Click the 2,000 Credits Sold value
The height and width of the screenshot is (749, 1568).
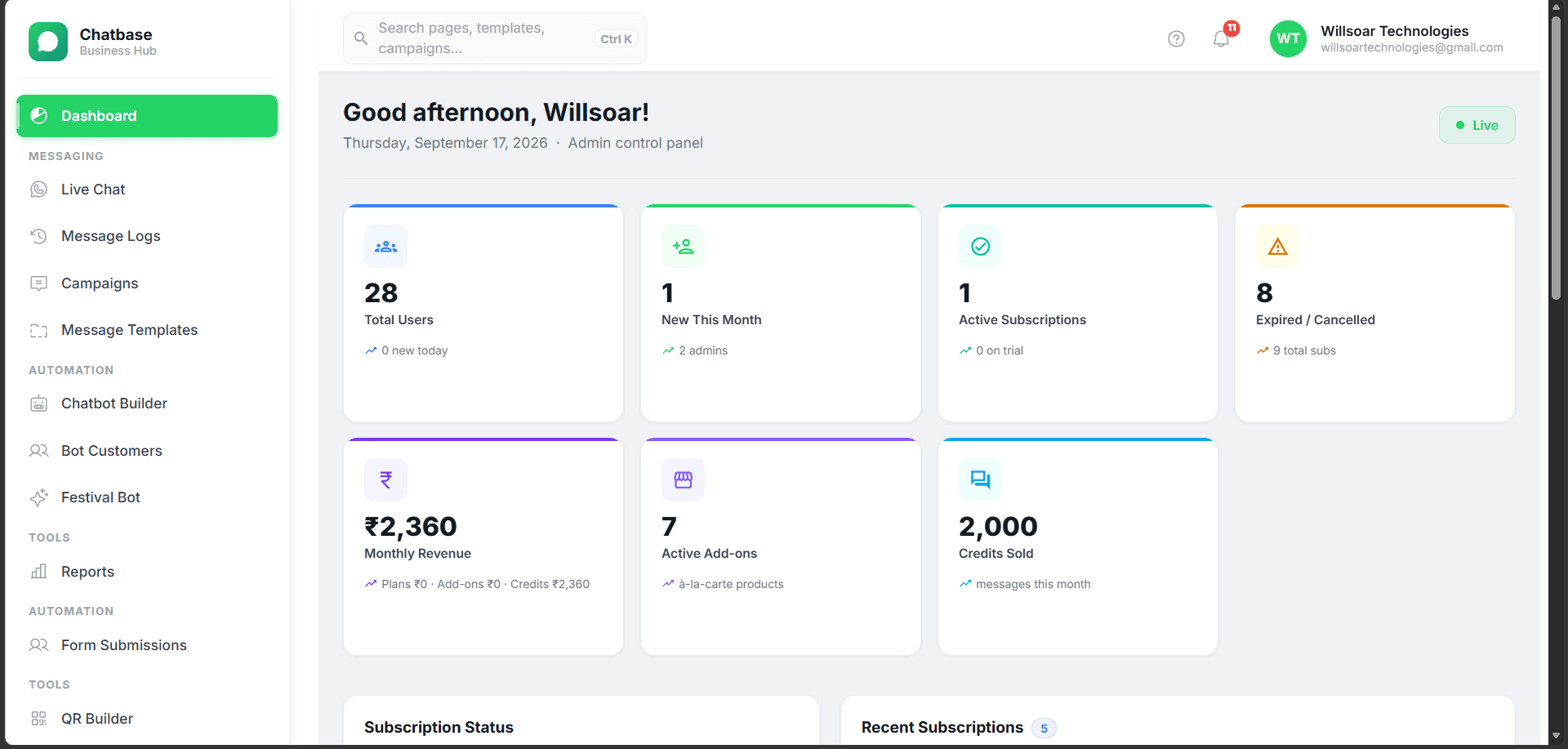998,526
